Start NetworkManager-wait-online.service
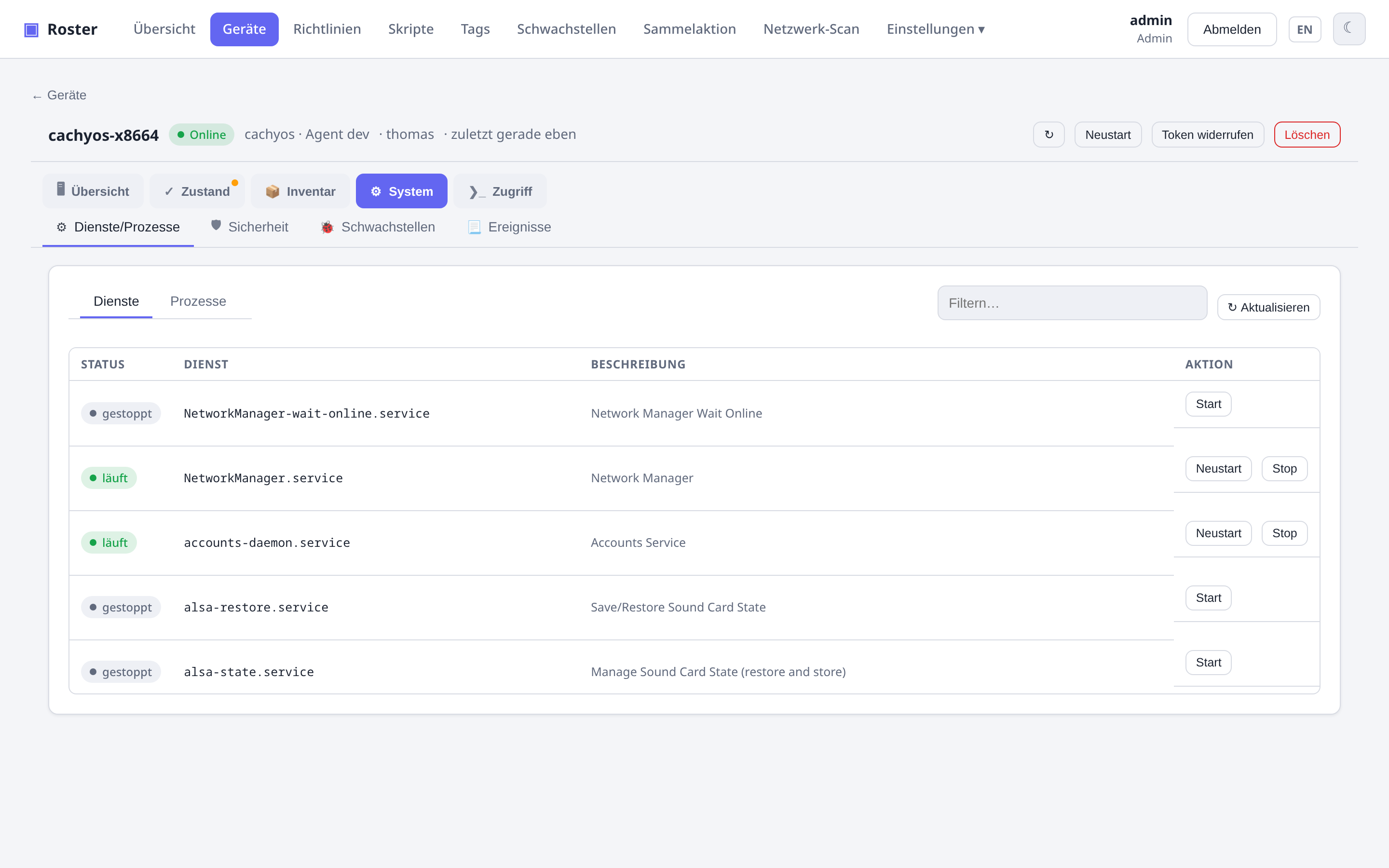The width and height of the screenshot is (1389, 868). (x=1208, y=404)
